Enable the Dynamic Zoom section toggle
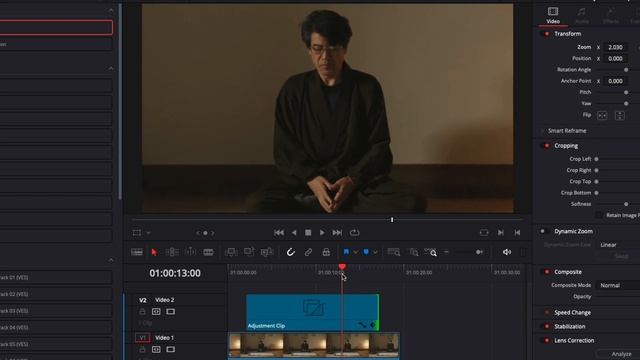Image resolution: width=640 pixels, height=360 pixels. (x=543, y=231)
